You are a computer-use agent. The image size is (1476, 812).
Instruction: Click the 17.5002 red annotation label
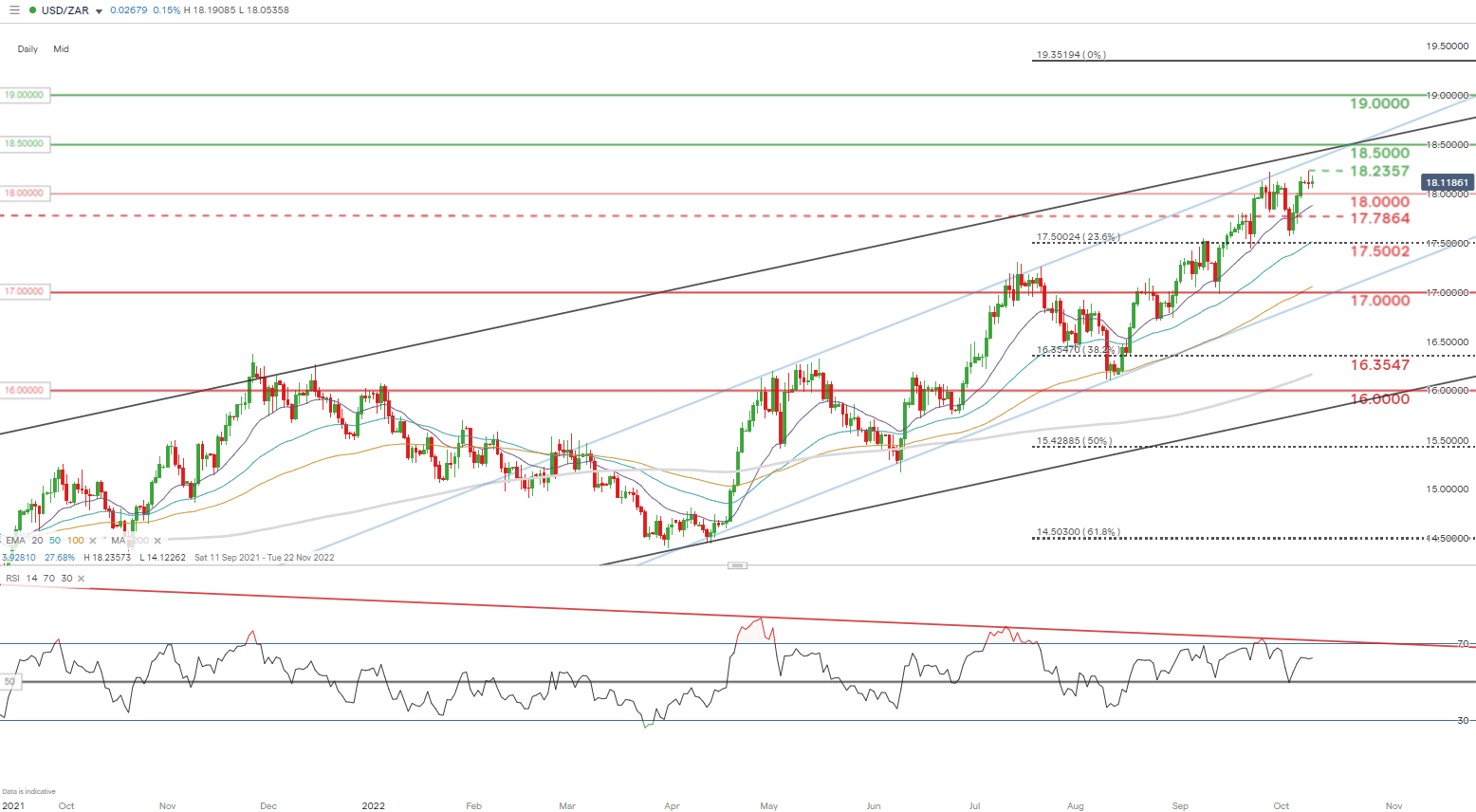1379,251
